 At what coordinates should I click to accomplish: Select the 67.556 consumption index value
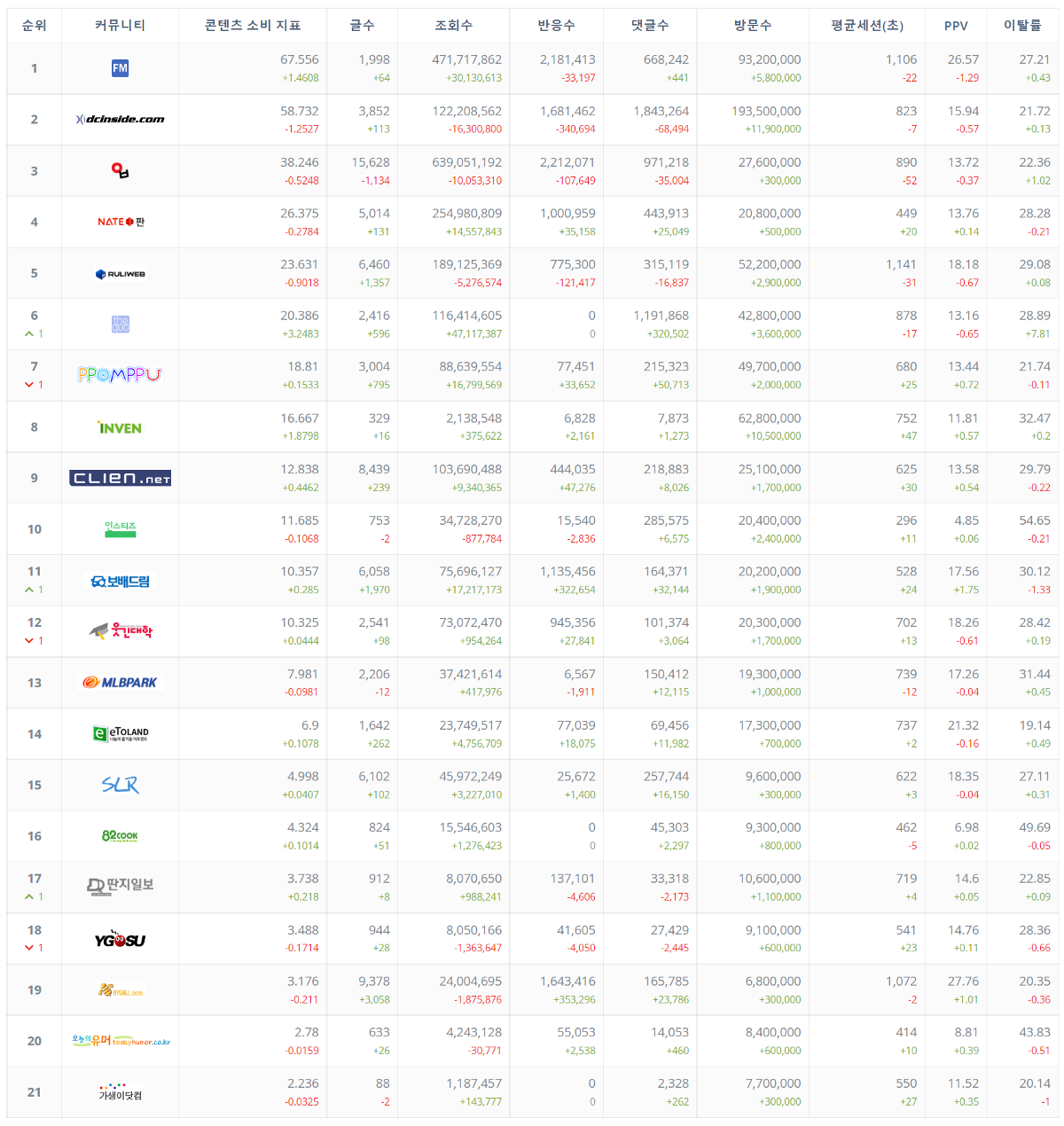[x=300, y=59]
